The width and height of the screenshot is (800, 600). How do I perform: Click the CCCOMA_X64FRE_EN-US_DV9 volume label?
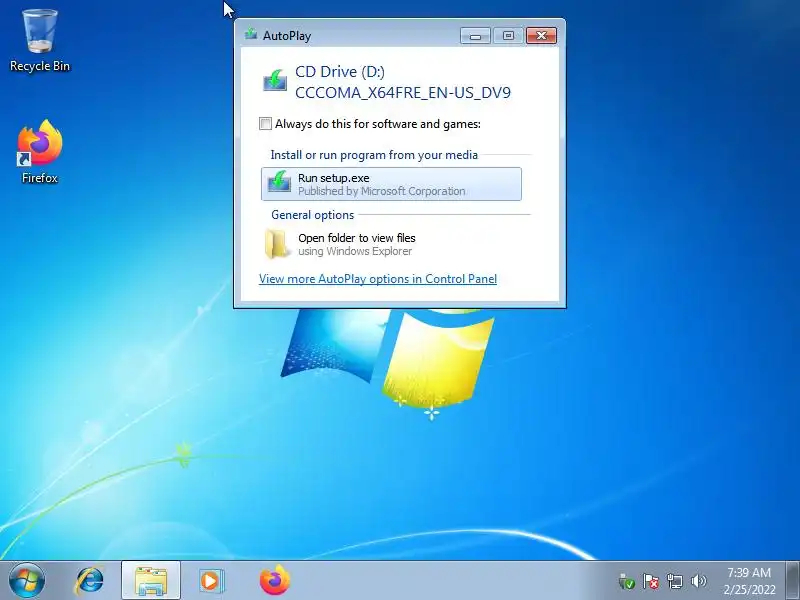click(403, 93)
